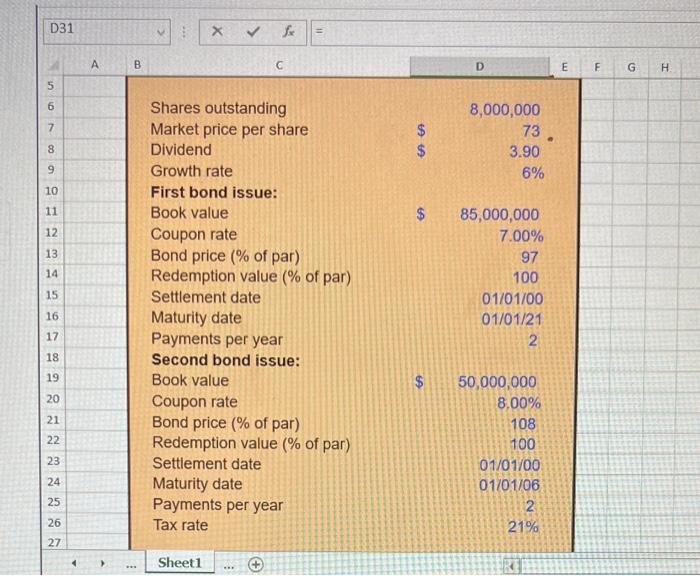Click into the formula bar input

504,33
